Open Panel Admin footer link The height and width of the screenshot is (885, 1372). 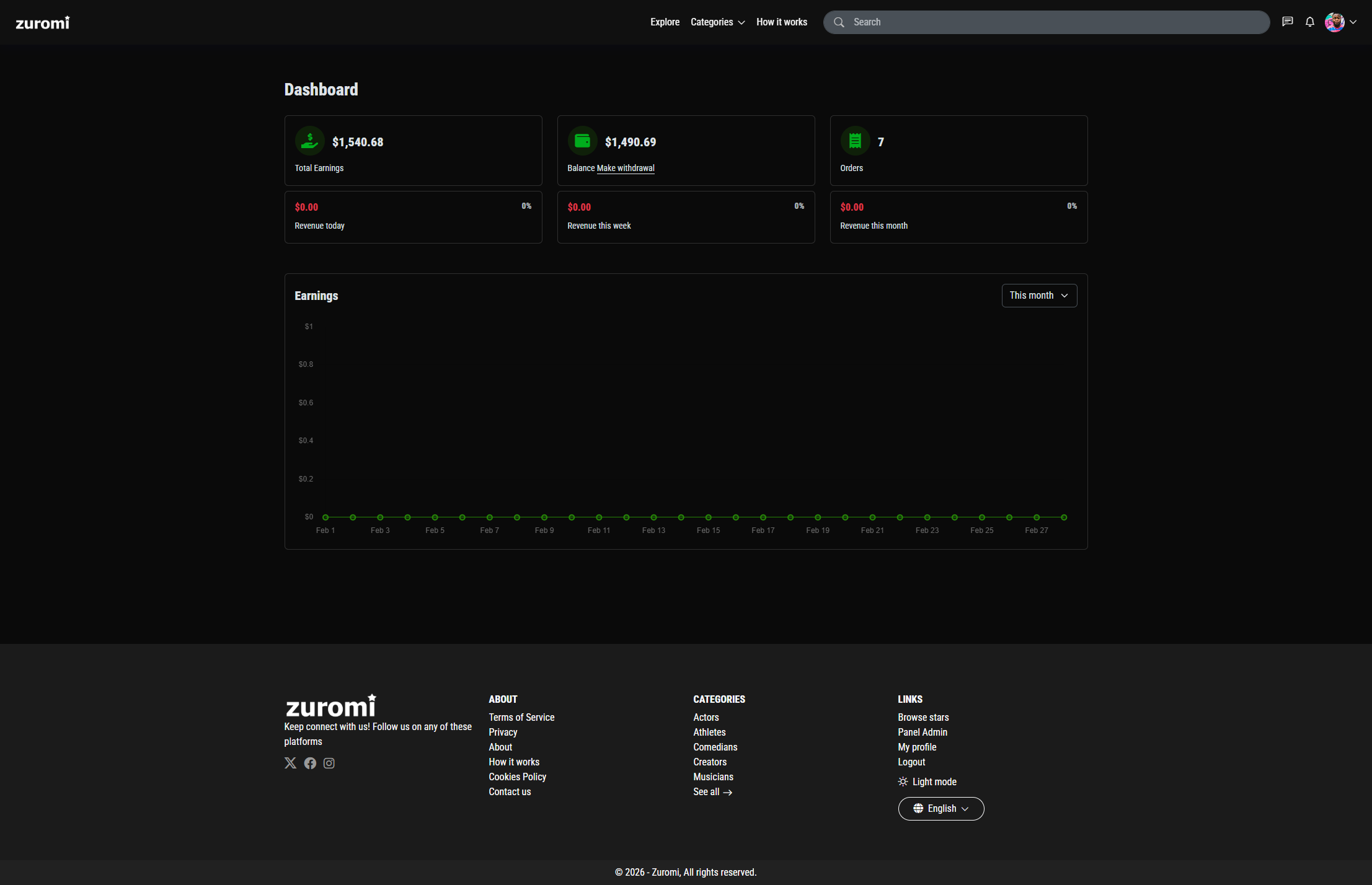922,732
